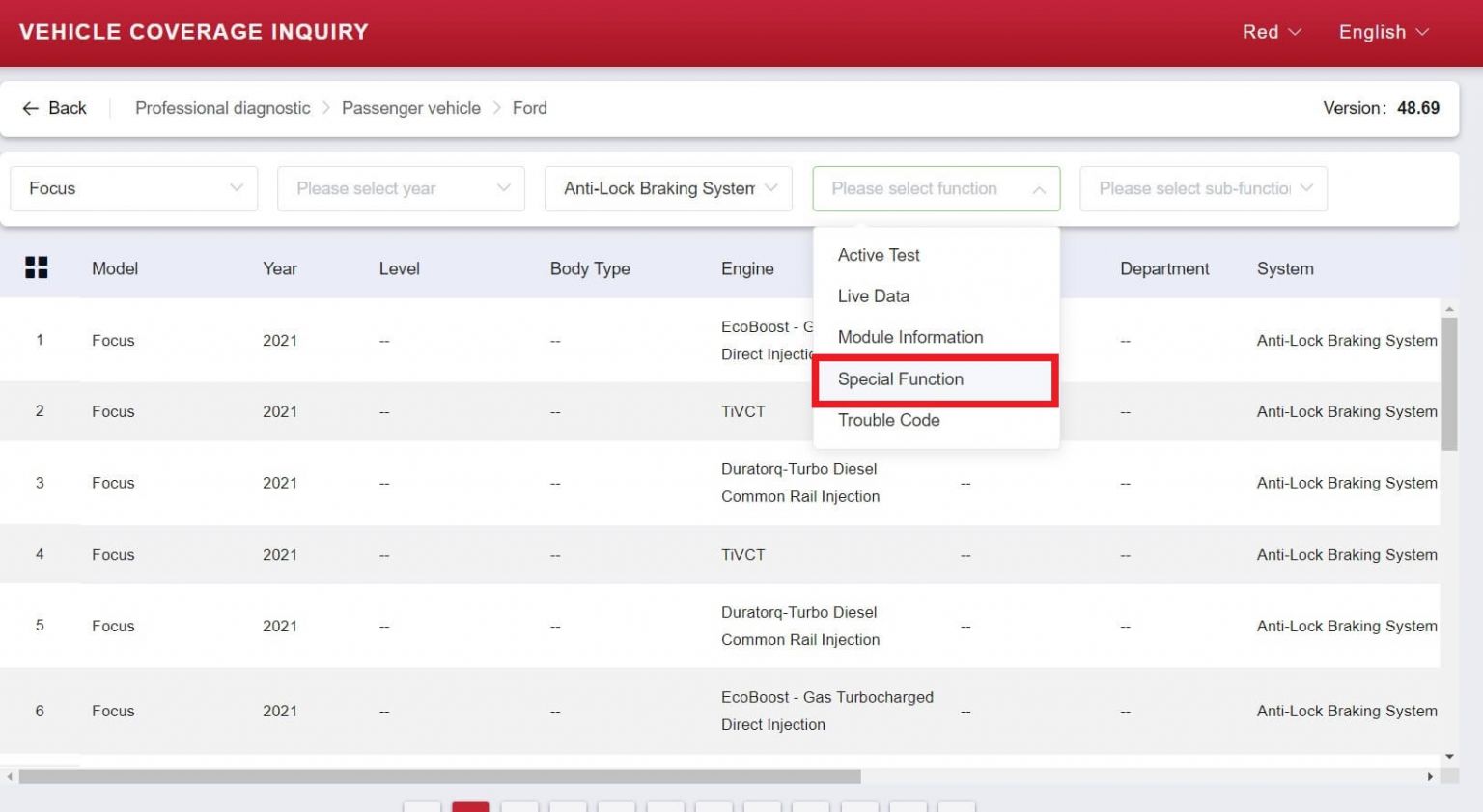Screen dimensions: 1483x812
Task: Expand the Anti-Lock Braking System dropdown
Action: coord(668,188)
